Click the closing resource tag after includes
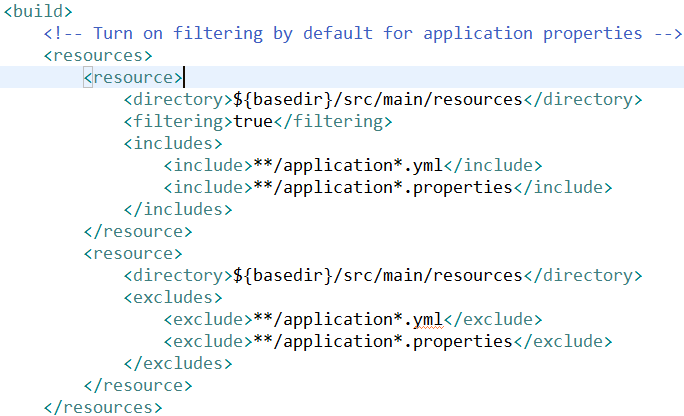The width and height of the screenshot is (684, 416). point(138,231)
